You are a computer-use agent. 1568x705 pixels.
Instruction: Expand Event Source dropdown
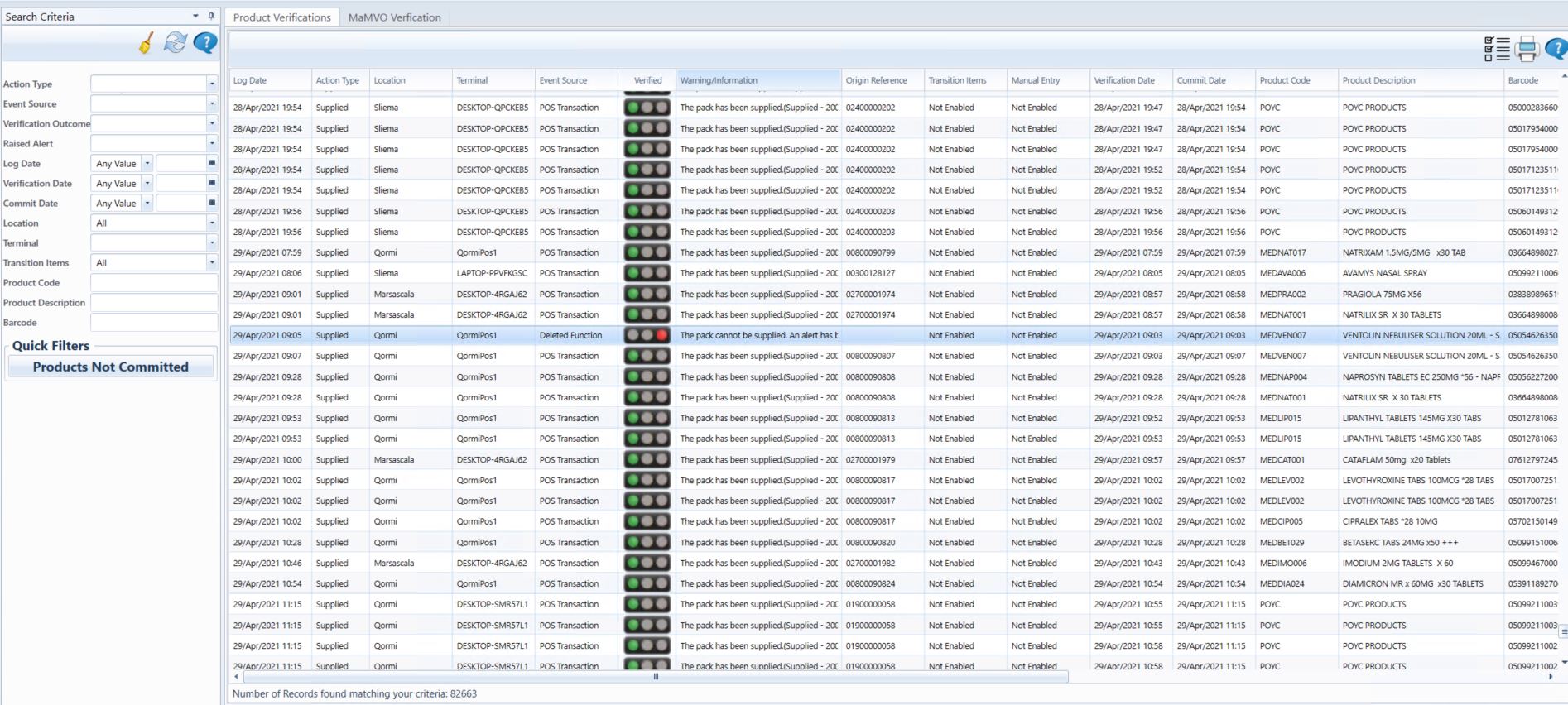[212, 103]
